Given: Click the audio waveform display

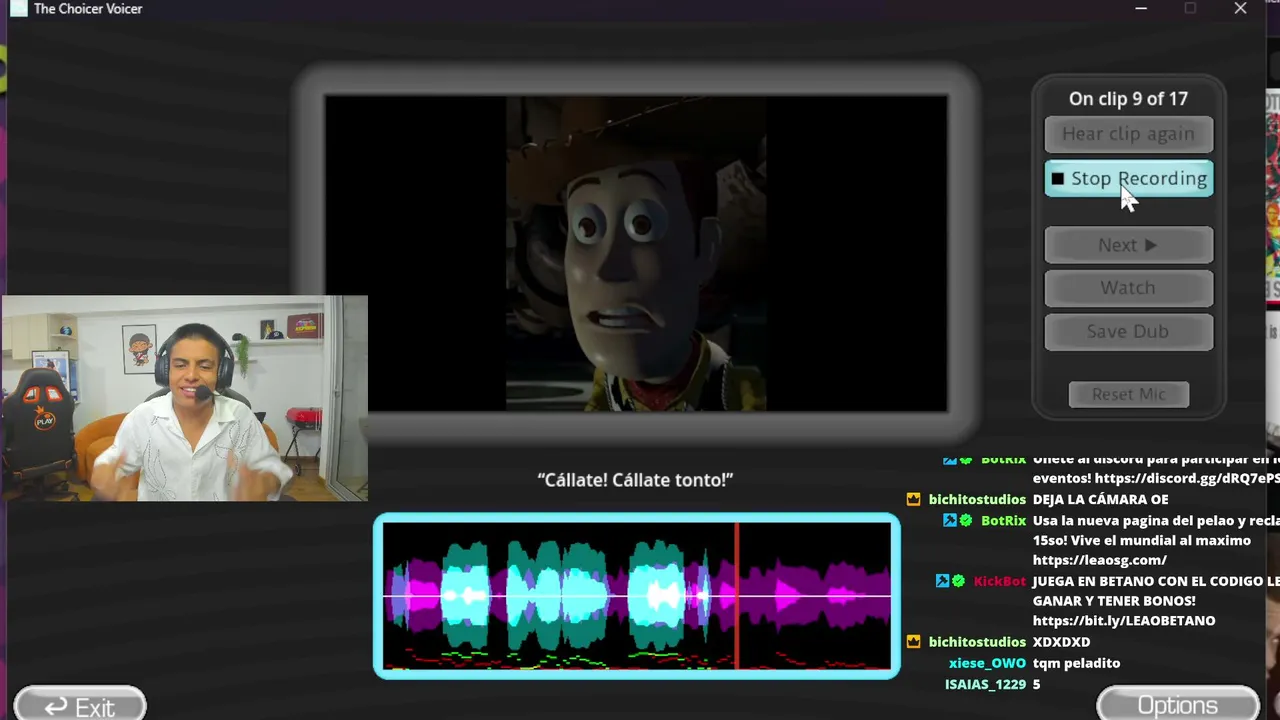Looking at the screenshot, I should click(637, 596).
